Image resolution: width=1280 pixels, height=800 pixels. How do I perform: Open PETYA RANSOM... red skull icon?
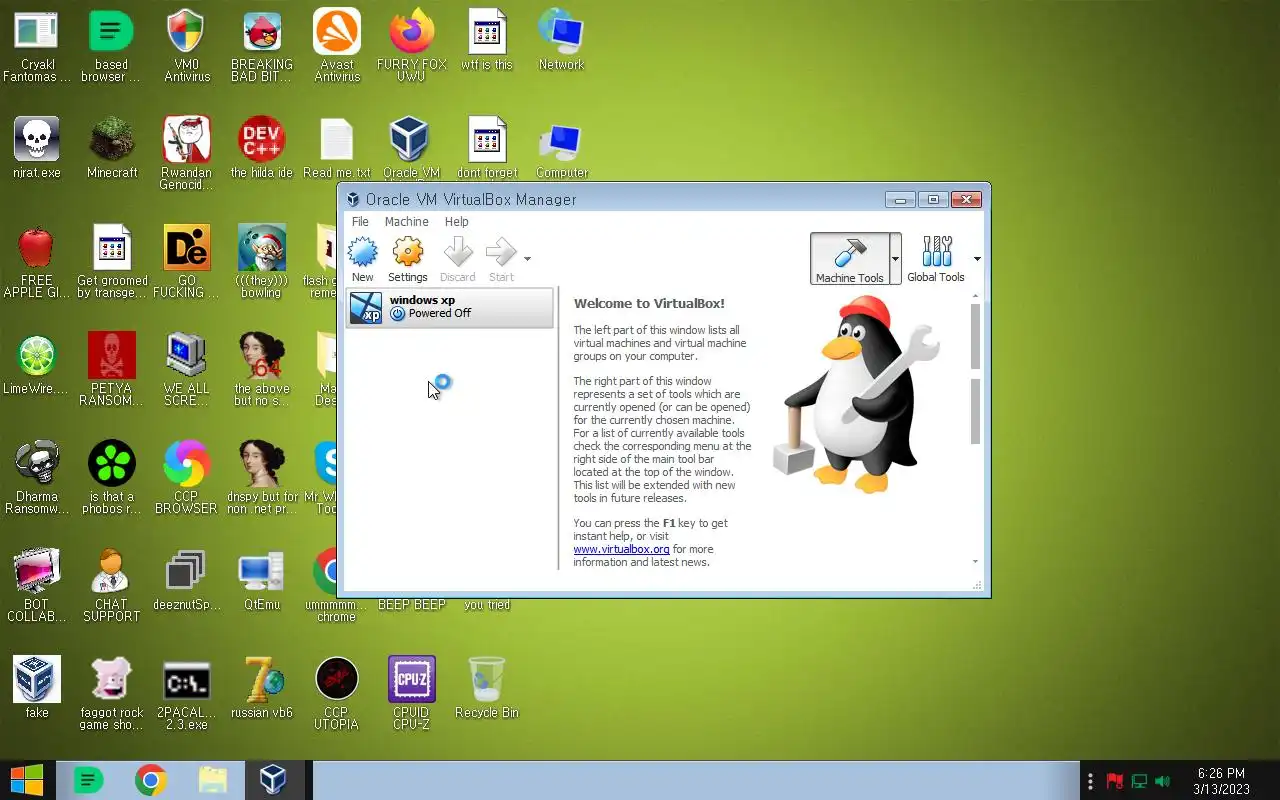[x=111, y=370]
